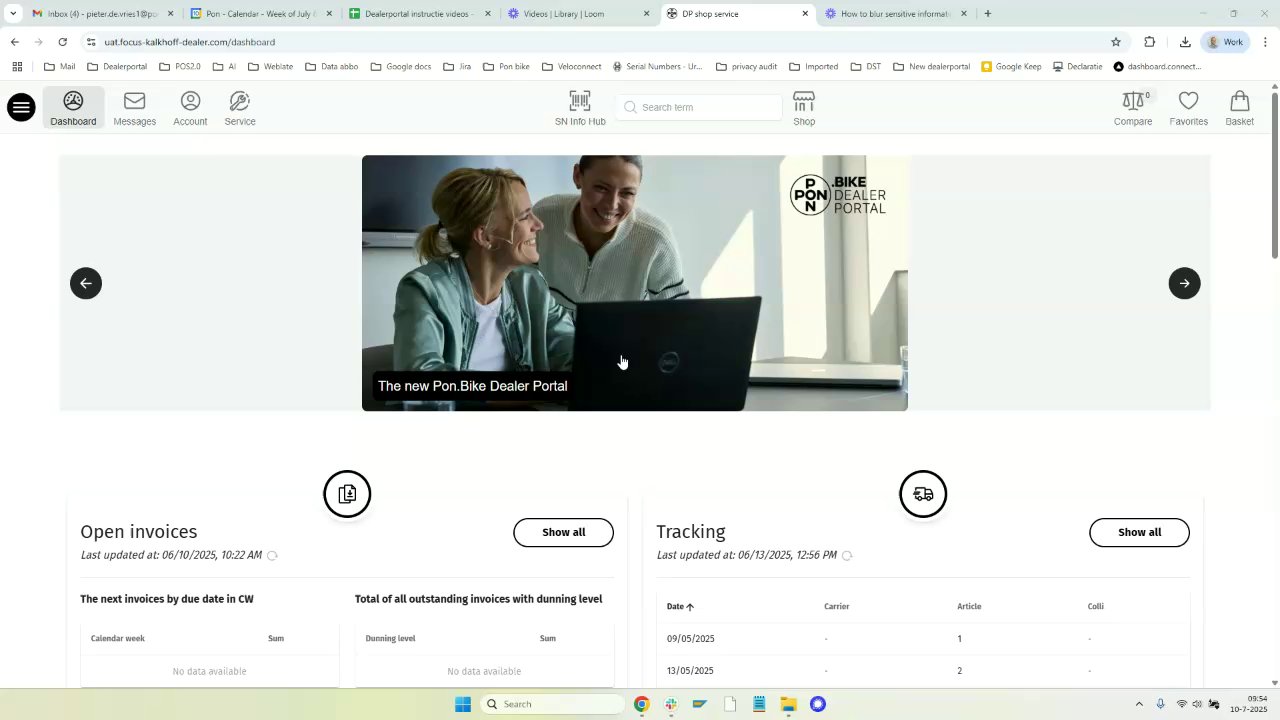
Task: Go to the previous banner slide
Action: 86,283
